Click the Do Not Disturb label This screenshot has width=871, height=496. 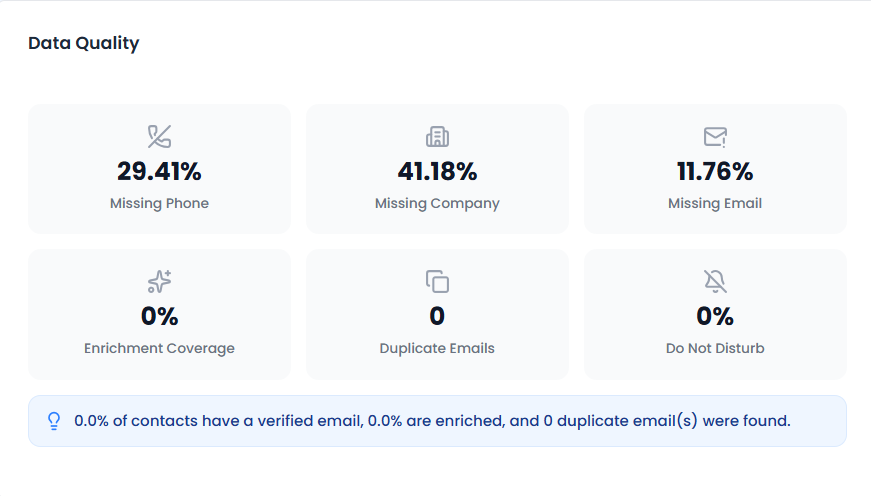click(715, 348)
